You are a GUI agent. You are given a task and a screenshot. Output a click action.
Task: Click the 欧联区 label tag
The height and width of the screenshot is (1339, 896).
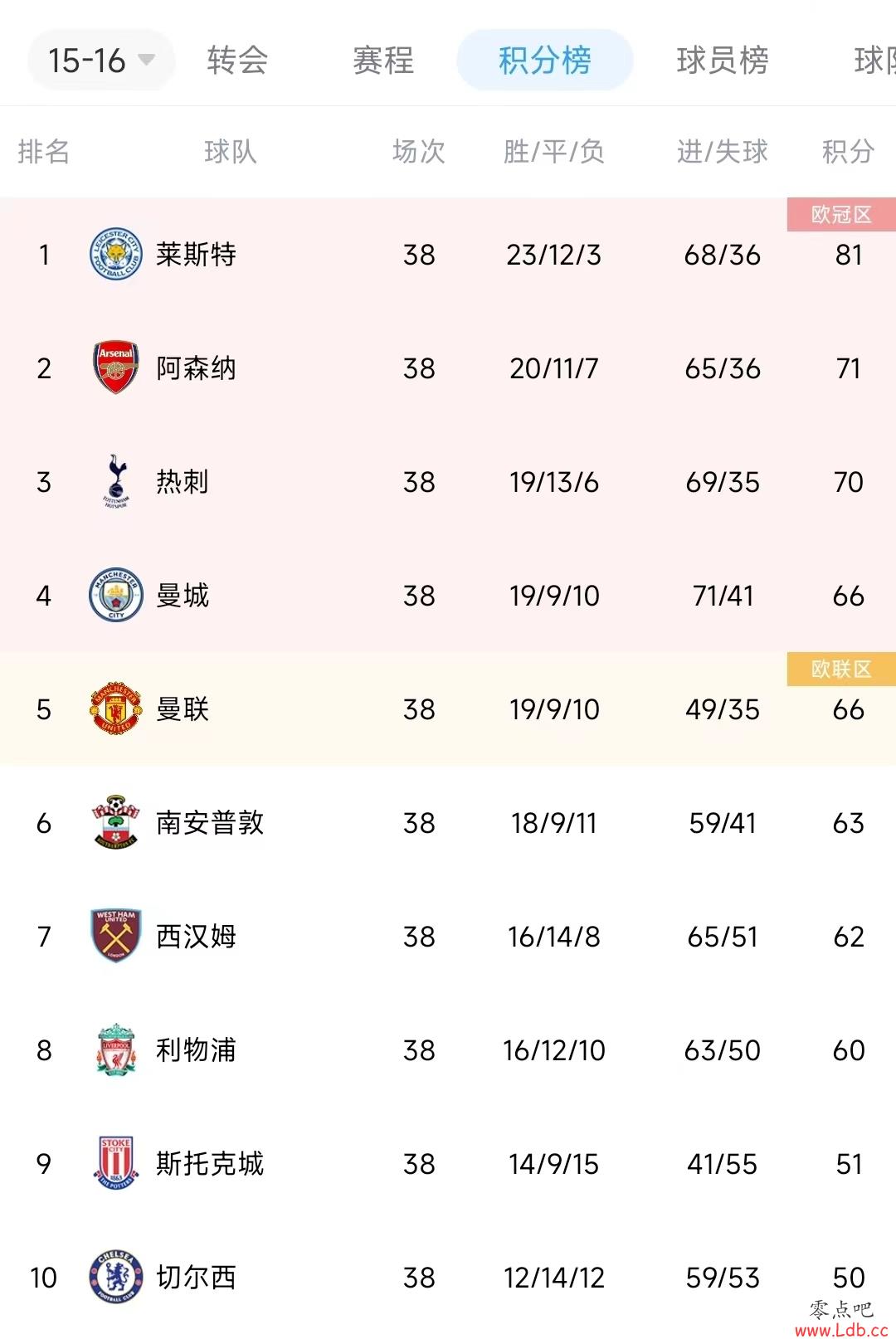tap(841, 669)
